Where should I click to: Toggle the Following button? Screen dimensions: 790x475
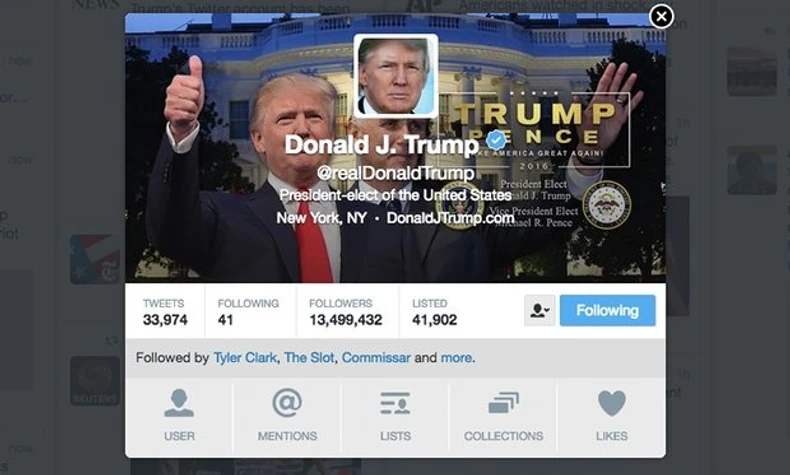pyautogui.click(x=608, y=310)
